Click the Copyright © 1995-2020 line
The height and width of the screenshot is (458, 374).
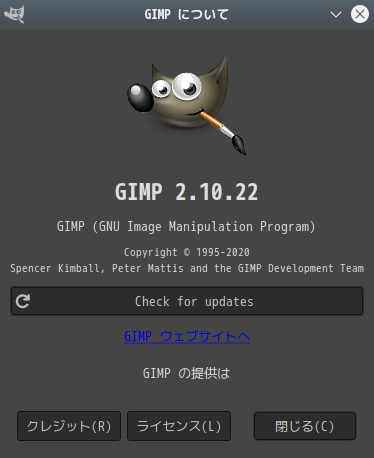(x=187, y=252)
